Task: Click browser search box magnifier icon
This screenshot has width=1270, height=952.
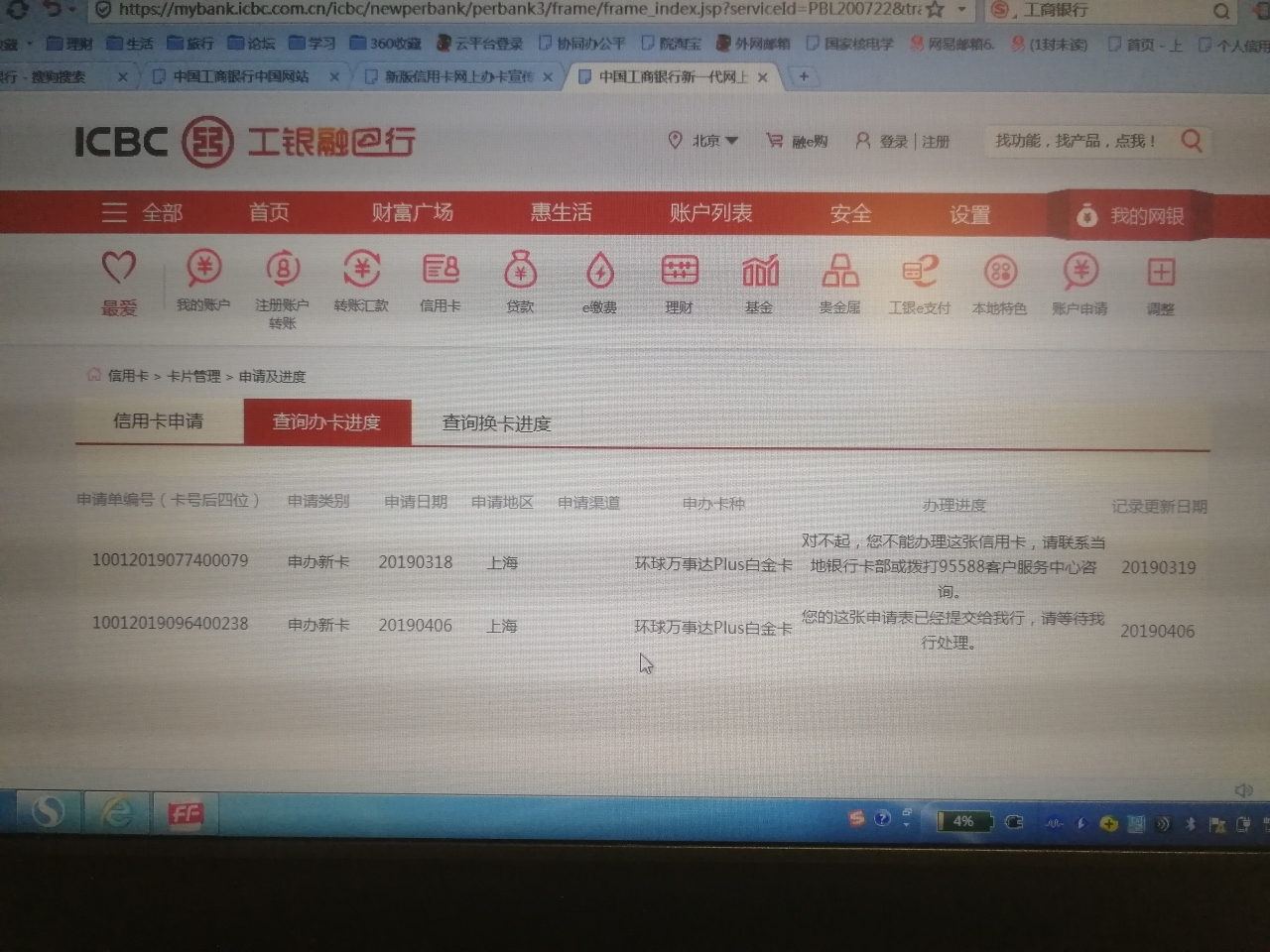Action: pyautogui.click(x=1220, y=11)
